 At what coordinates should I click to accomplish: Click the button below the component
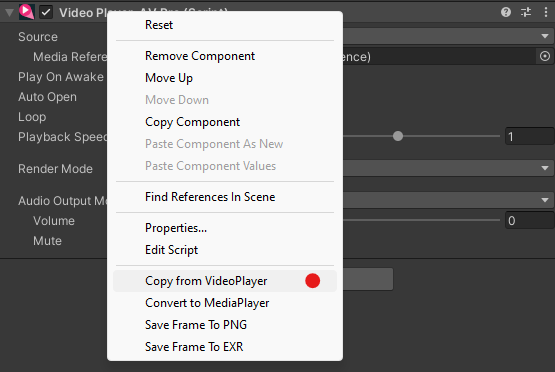(x=368, y=279)
